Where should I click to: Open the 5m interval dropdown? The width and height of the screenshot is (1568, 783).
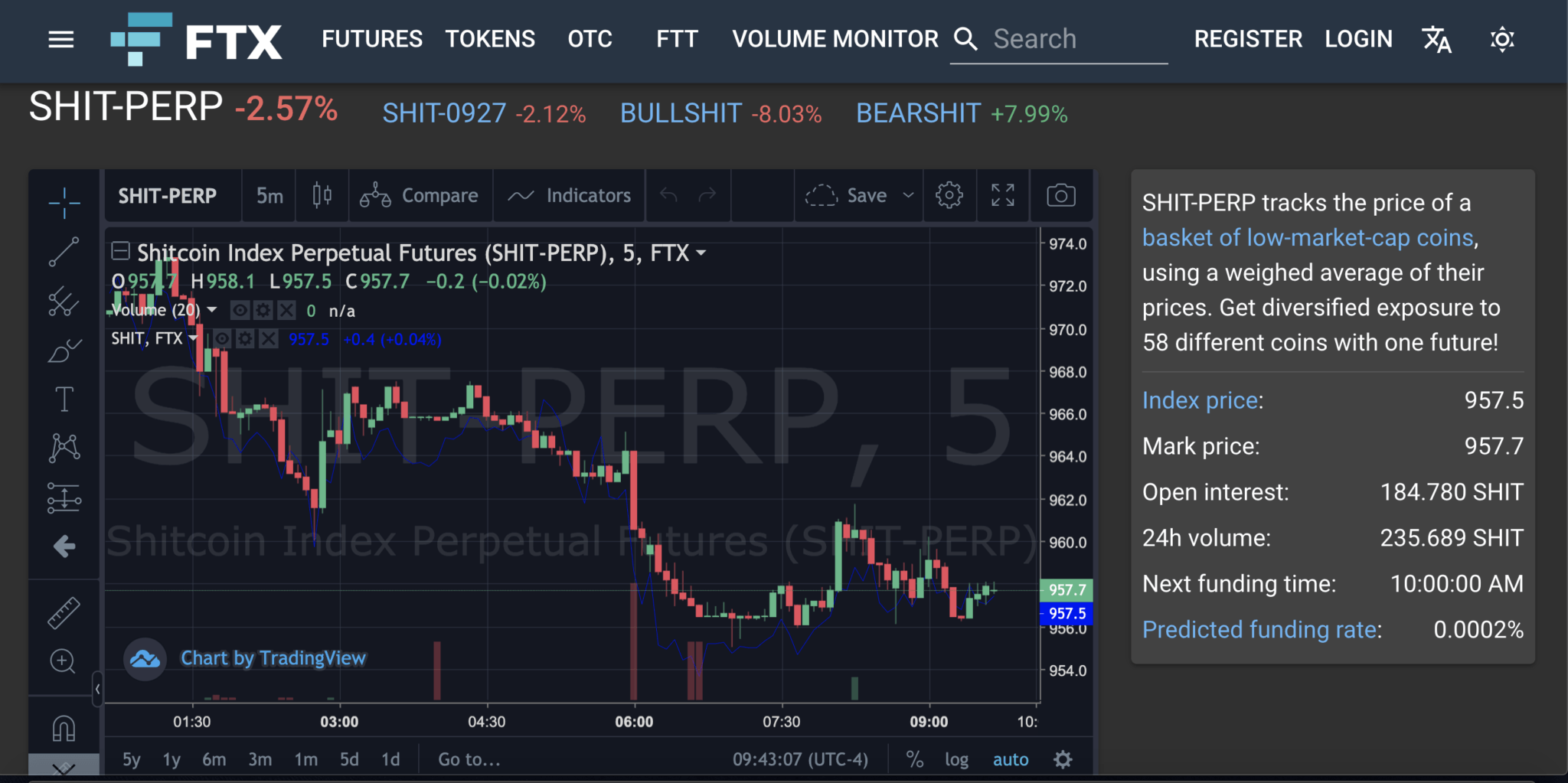coord(269,196)
